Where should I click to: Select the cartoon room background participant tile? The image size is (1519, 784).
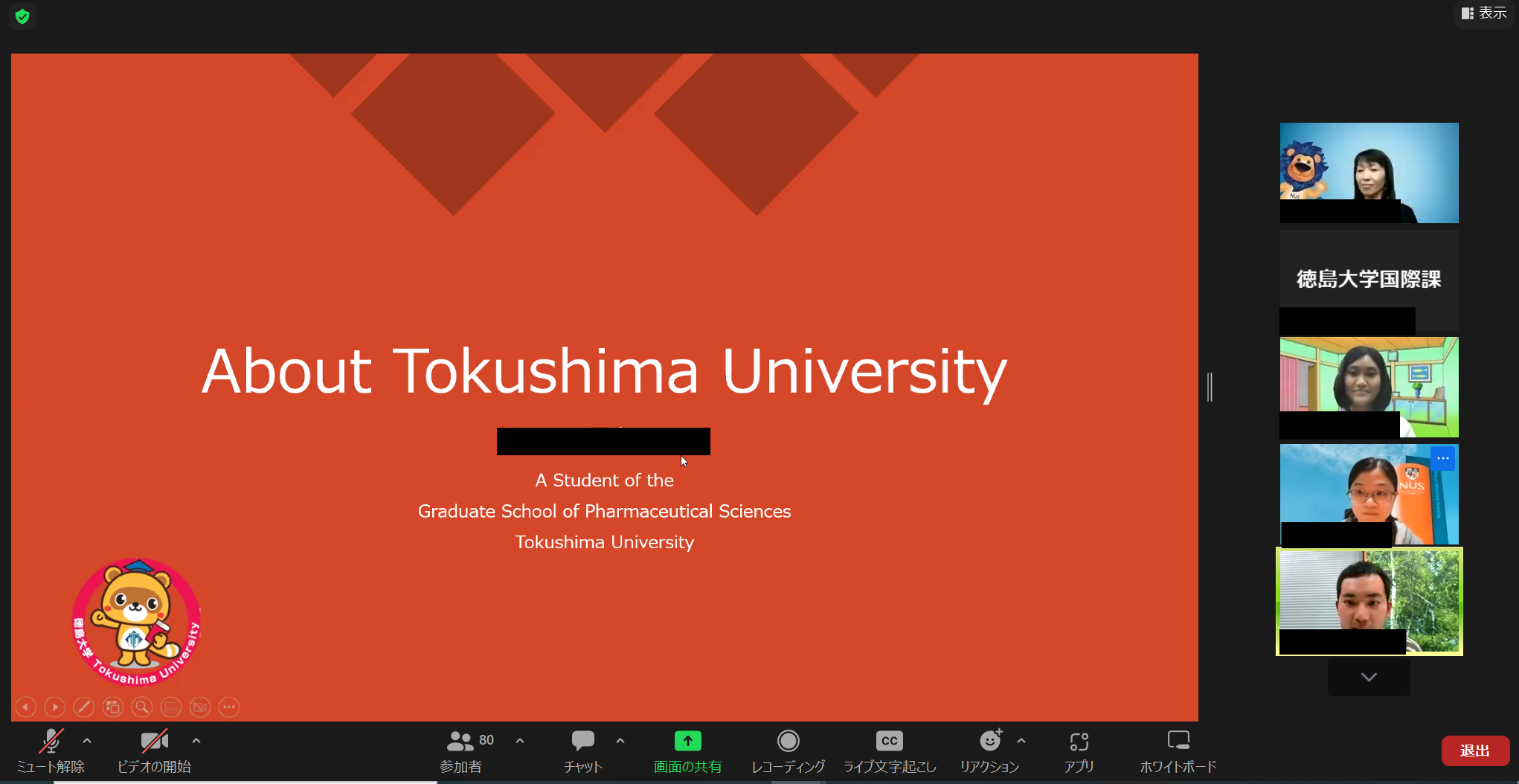[x=1369, y=387]
